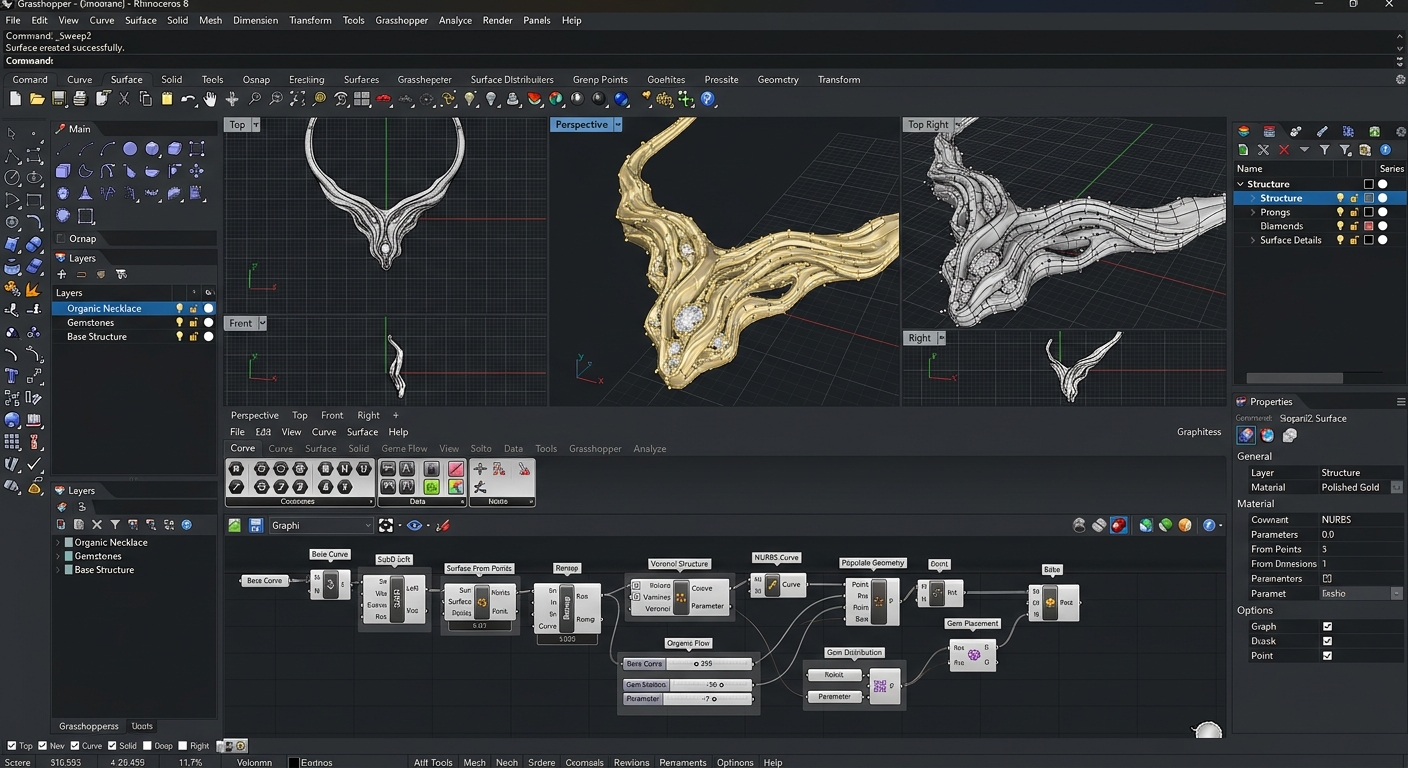Viewport: 1408px width, 768px height.
Task: Click Help at the bottom status bar
Action: point(772,762)
